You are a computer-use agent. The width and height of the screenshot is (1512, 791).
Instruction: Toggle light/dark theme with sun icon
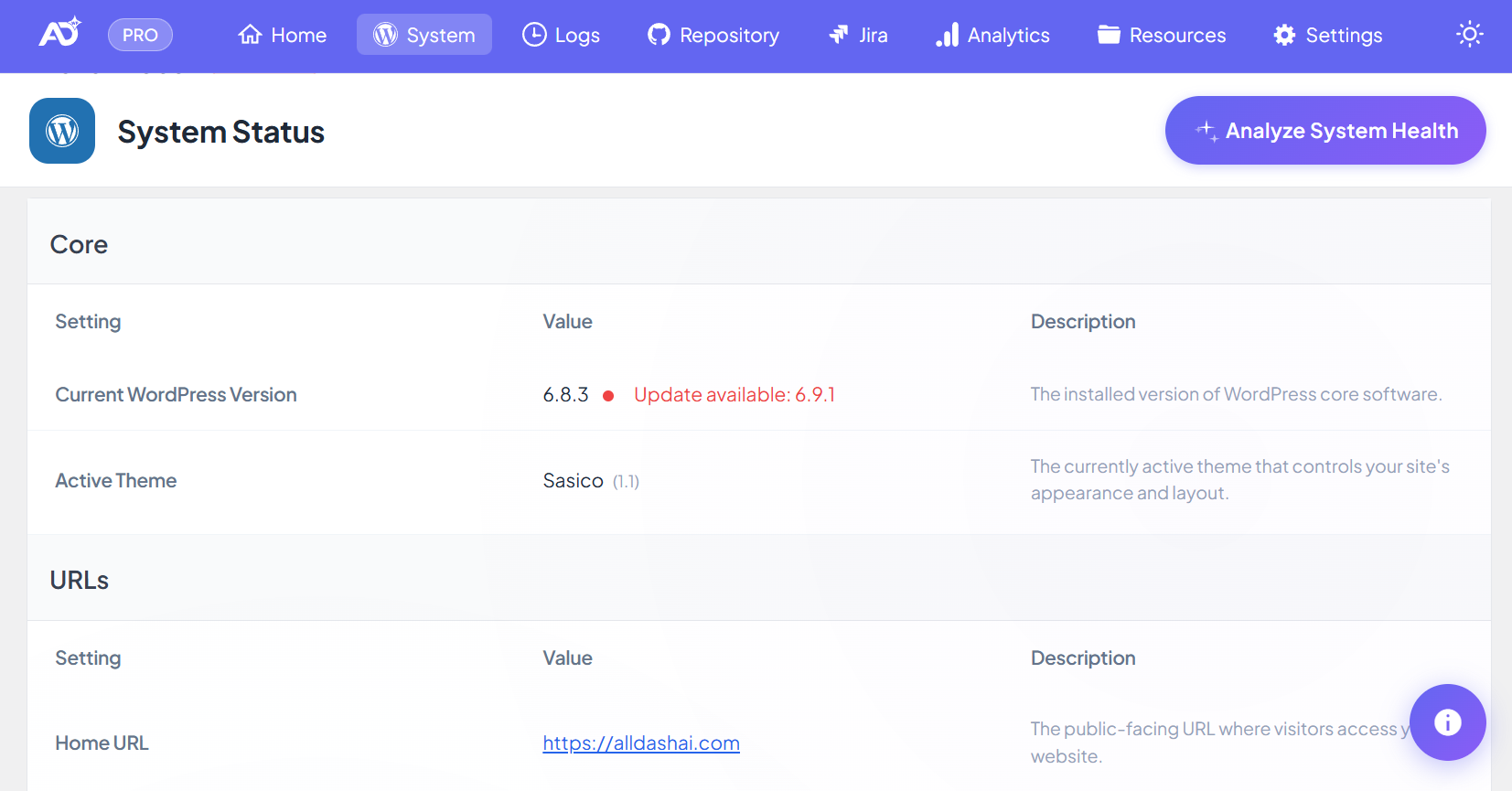(1469, 35)
